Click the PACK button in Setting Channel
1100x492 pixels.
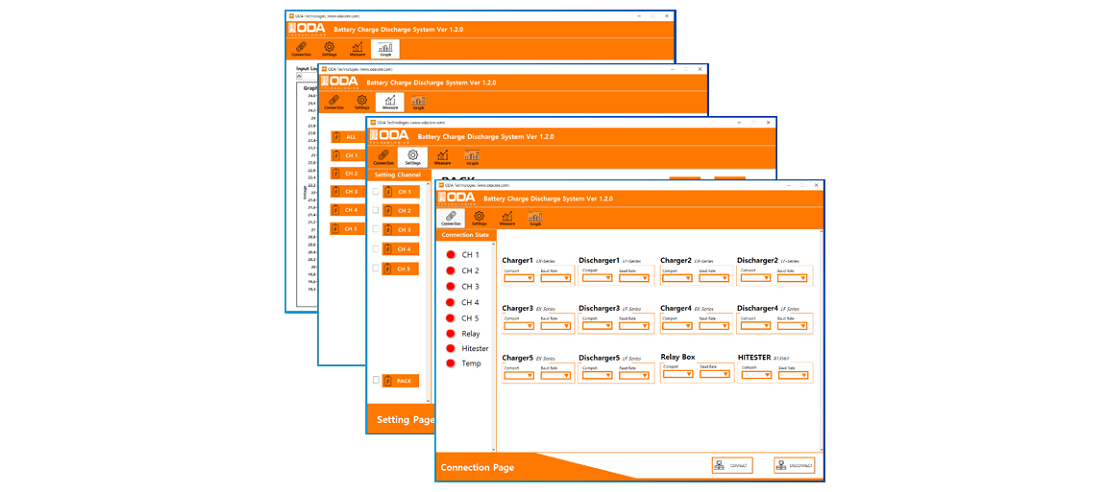coord(401,380)
